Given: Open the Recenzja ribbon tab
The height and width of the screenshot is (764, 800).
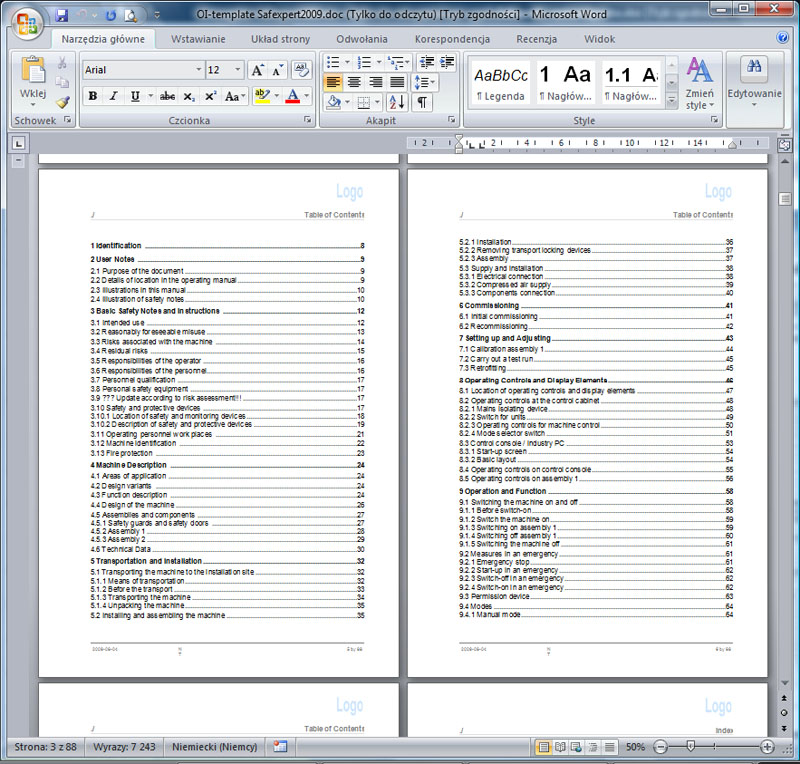Looking at the screenshot, I should click(537, 39).
